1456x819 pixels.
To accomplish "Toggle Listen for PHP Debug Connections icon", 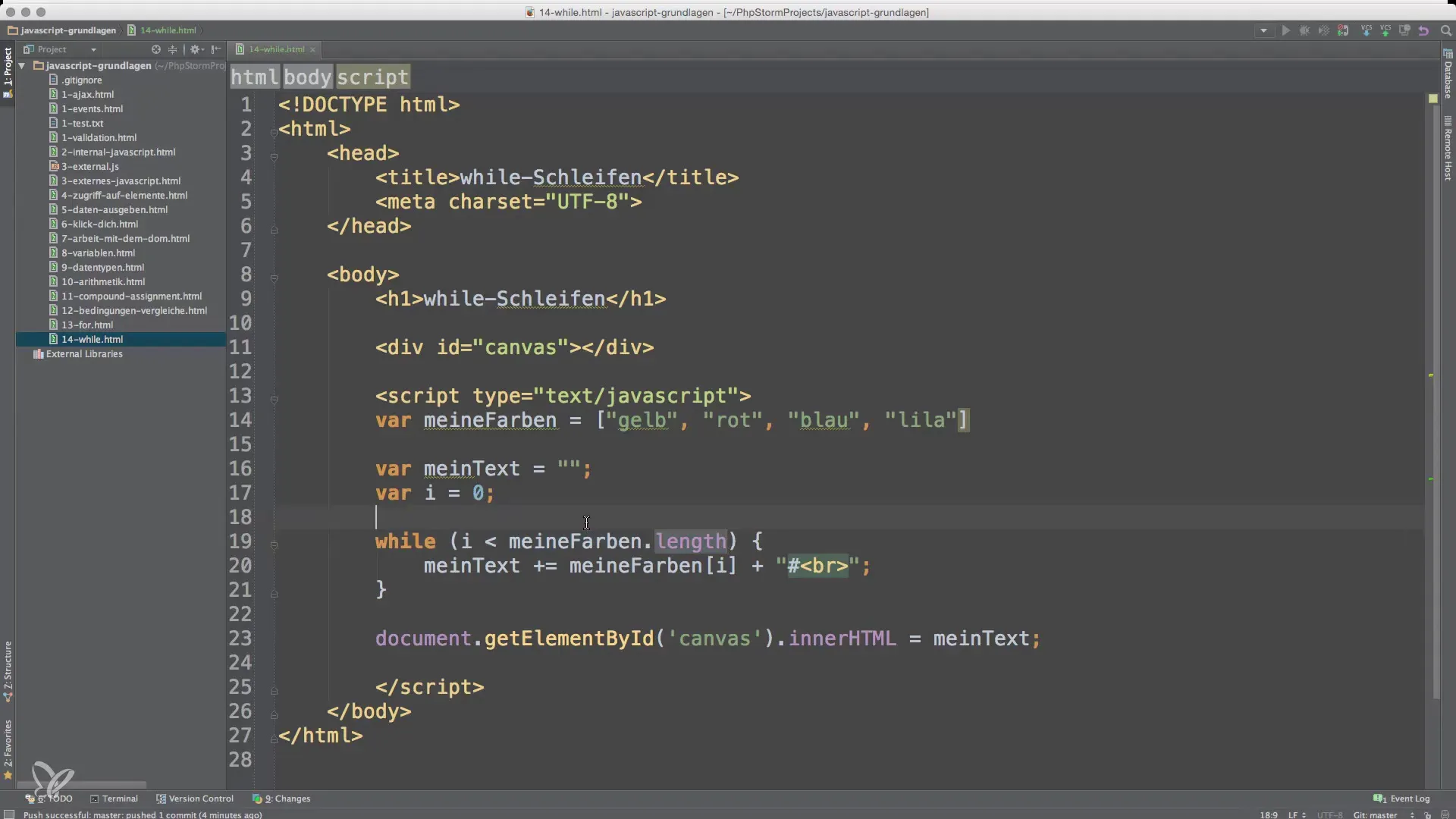I will pos(1343,31).
